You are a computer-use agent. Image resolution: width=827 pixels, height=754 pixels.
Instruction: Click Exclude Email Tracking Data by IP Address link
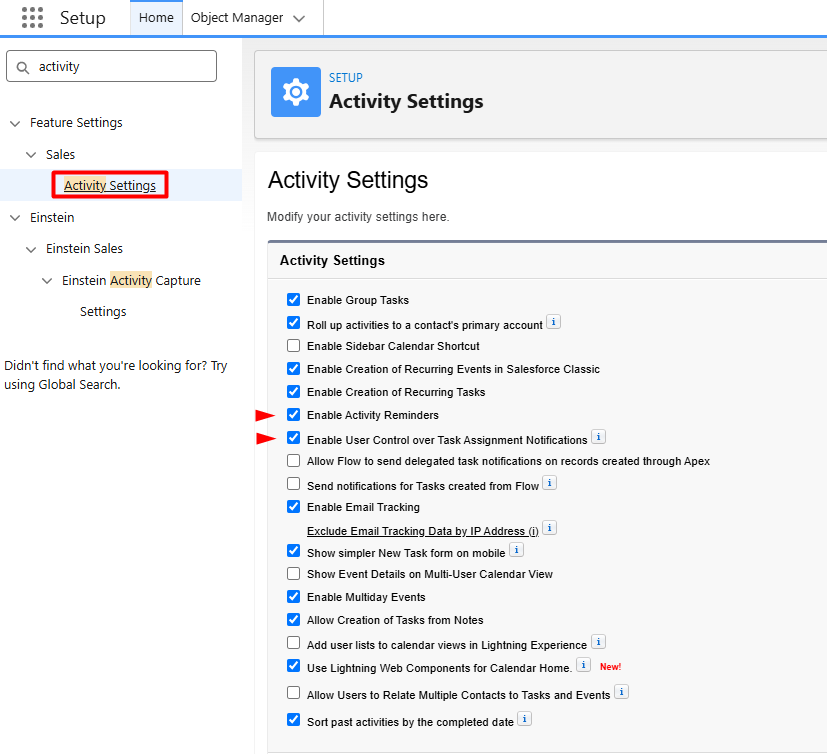(422, 531)
